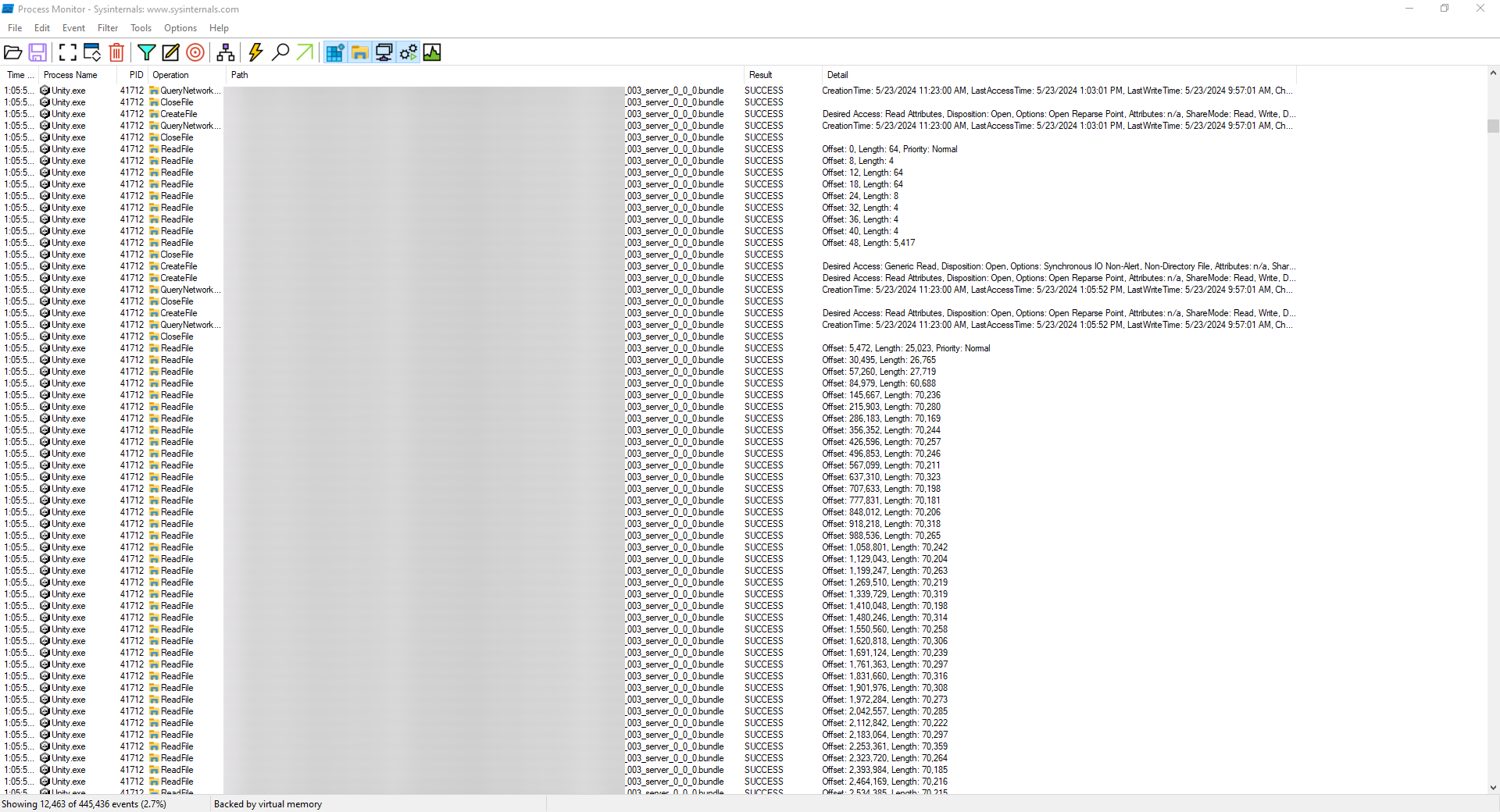Show the process tree
The image size is (1500, 812).
pyautogui.click(x=226, y=52)
